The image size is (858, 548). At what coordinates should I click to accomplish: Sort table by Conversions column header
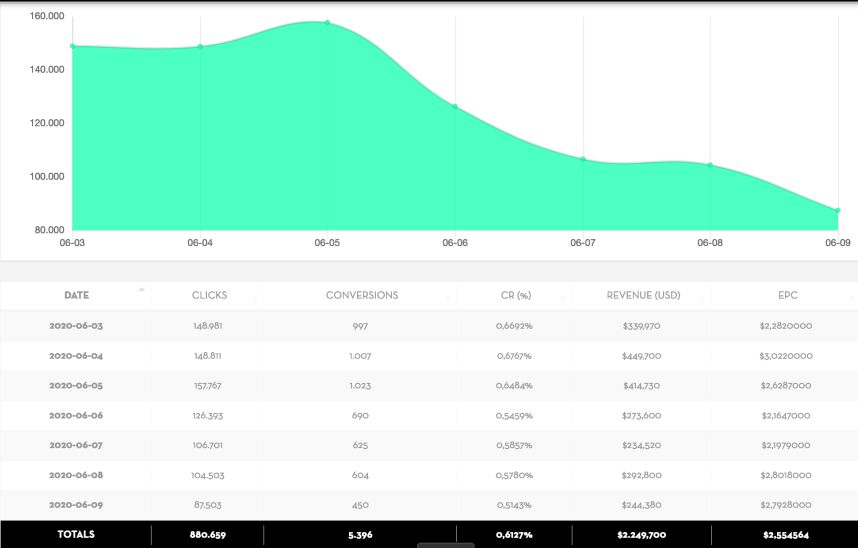pos(361,296)
